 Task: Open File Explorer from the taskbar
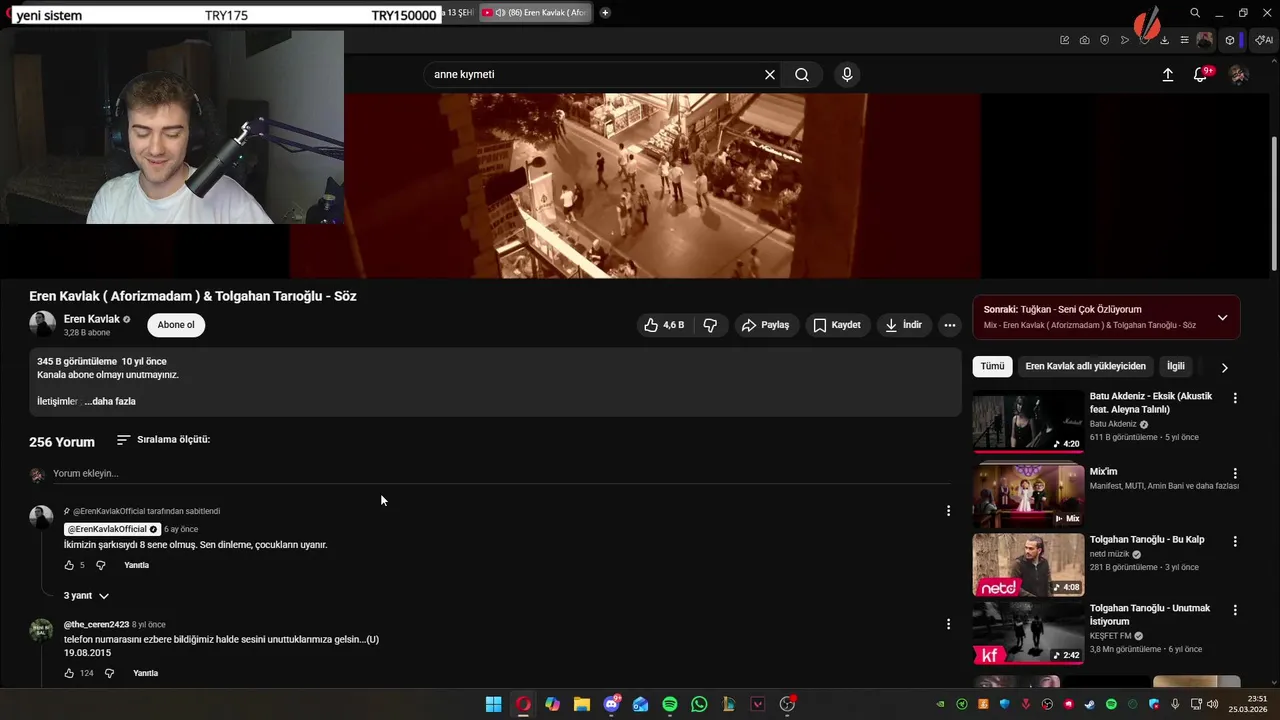581,704
